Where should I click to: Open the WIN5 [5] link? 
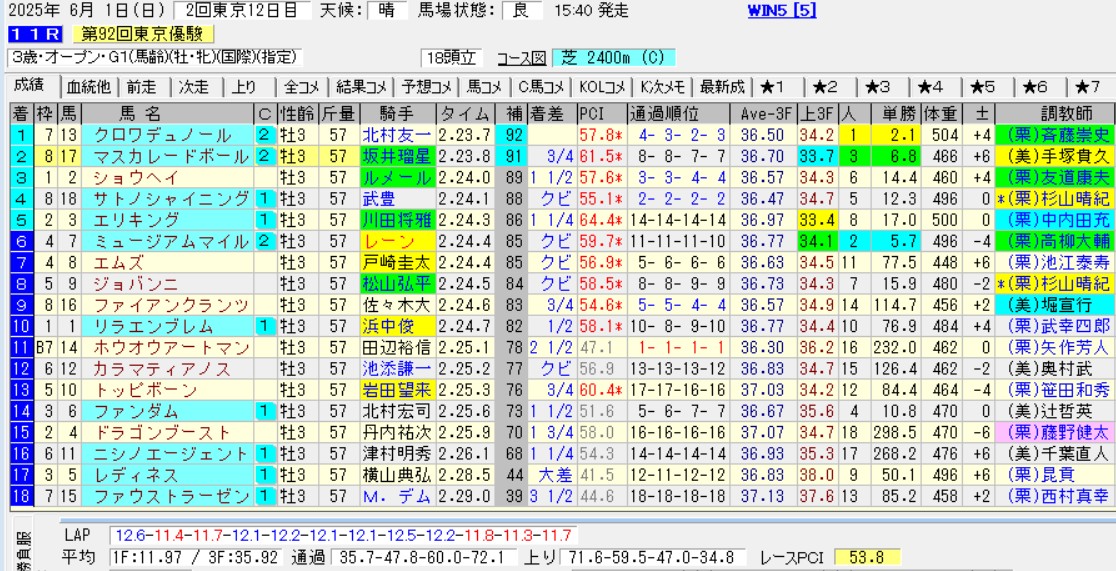point(781,11)
